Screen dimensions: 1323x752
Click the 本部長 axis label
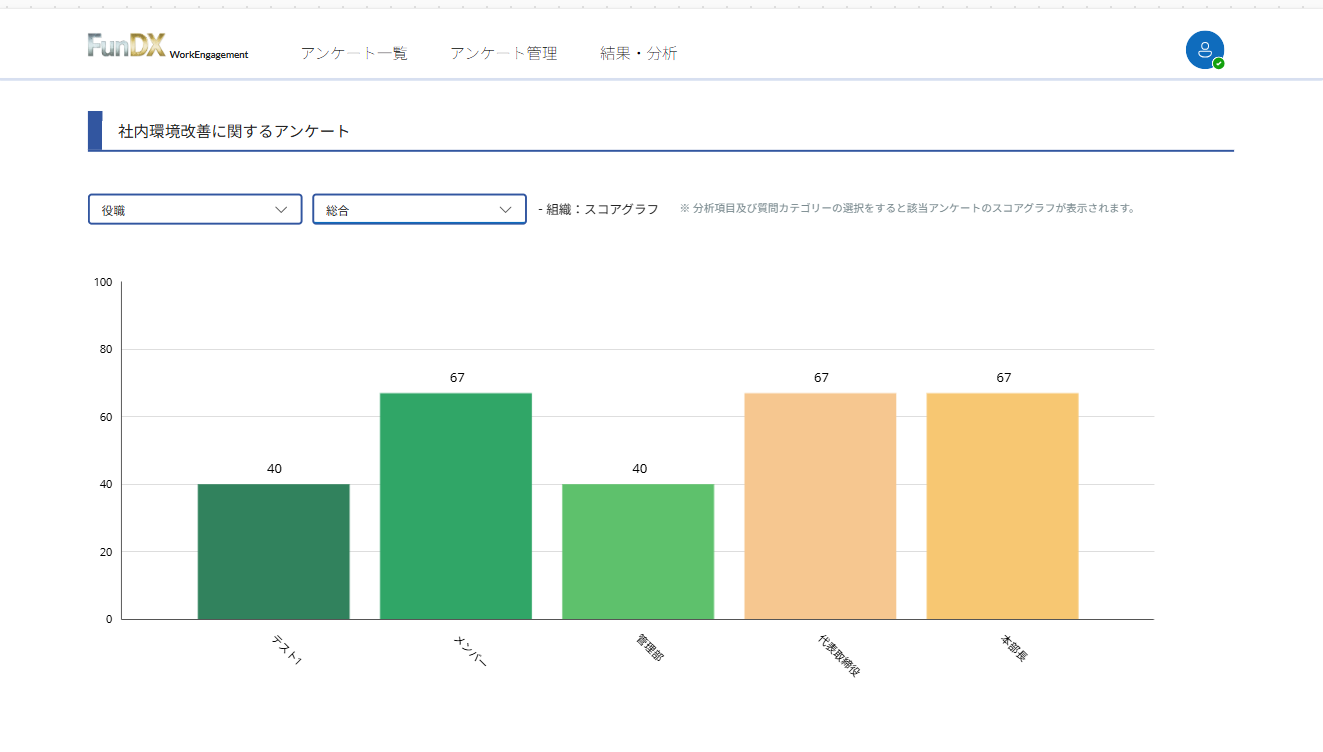(x=1013, y=647)
